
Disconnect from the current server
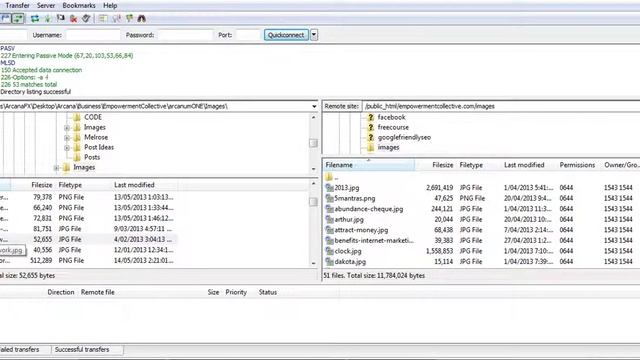click(73, 18)
